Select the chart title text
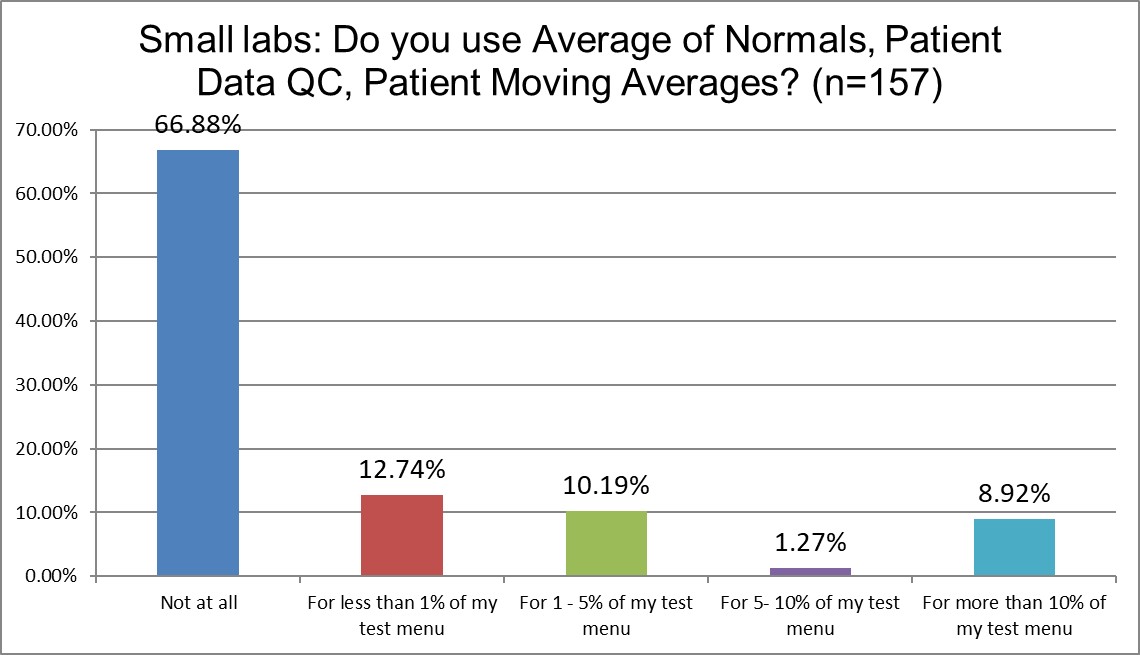This screenshot has height=655, width=1140. tap(570, 62)
